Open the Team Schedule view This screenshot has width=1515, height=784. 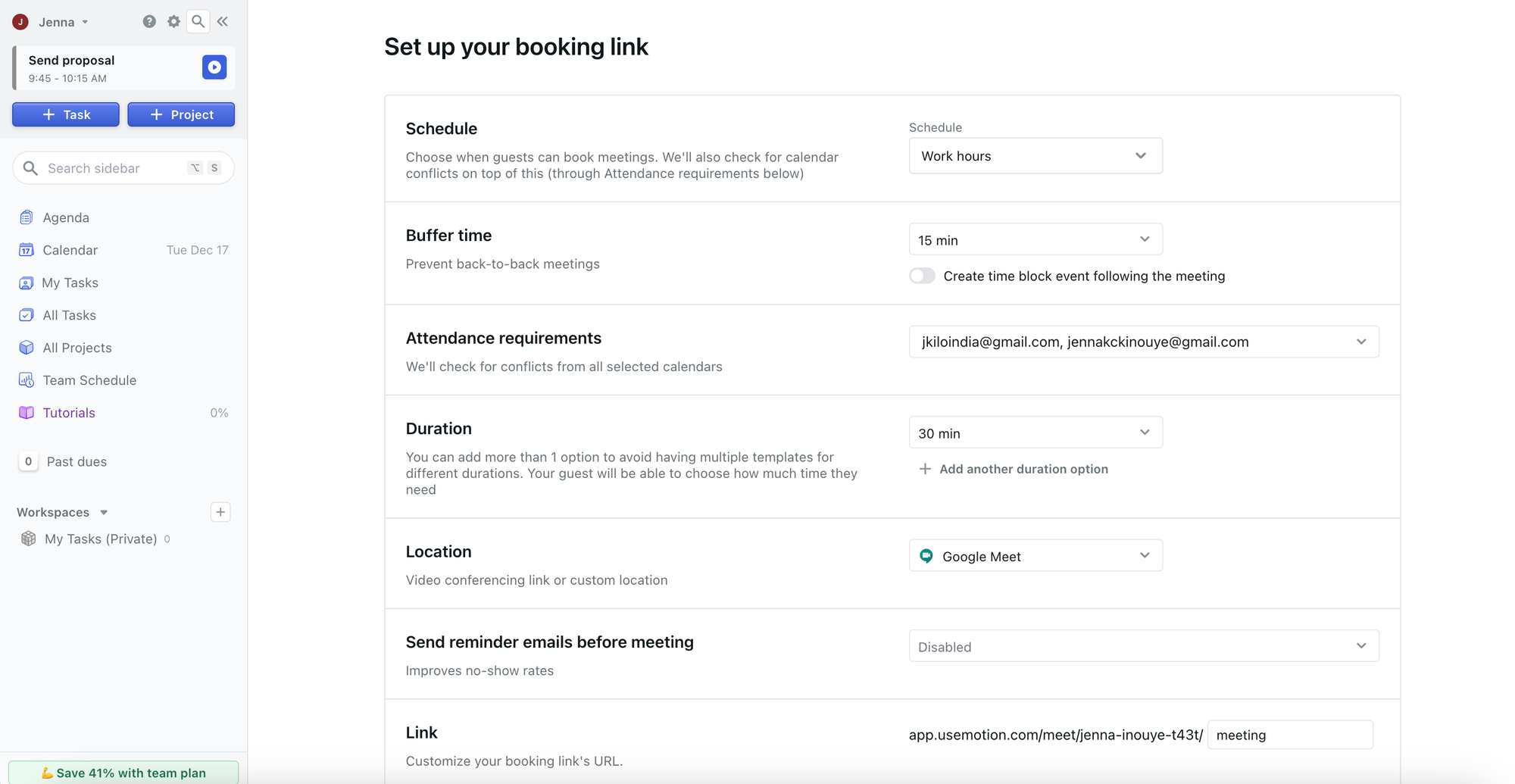click(x=89, y=380)
